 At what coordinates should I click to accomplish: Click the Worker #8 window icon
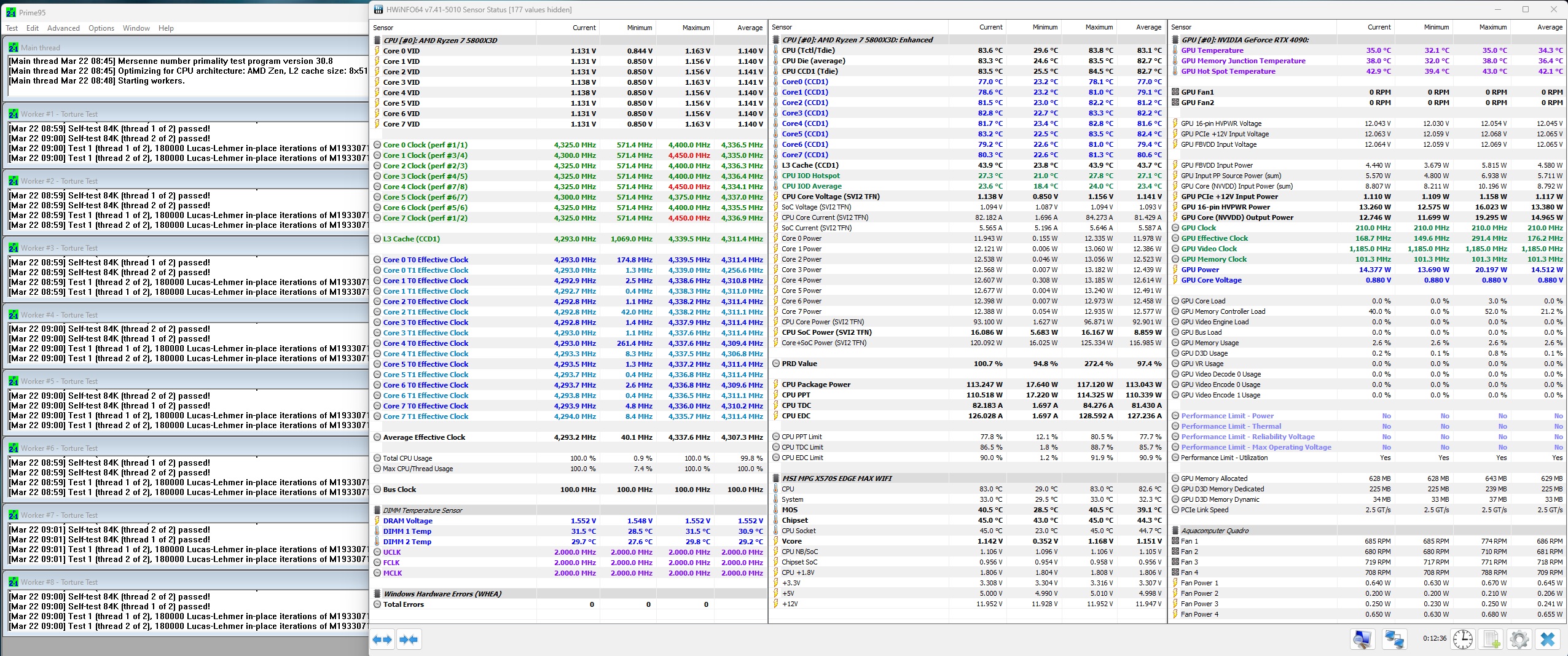14,582
